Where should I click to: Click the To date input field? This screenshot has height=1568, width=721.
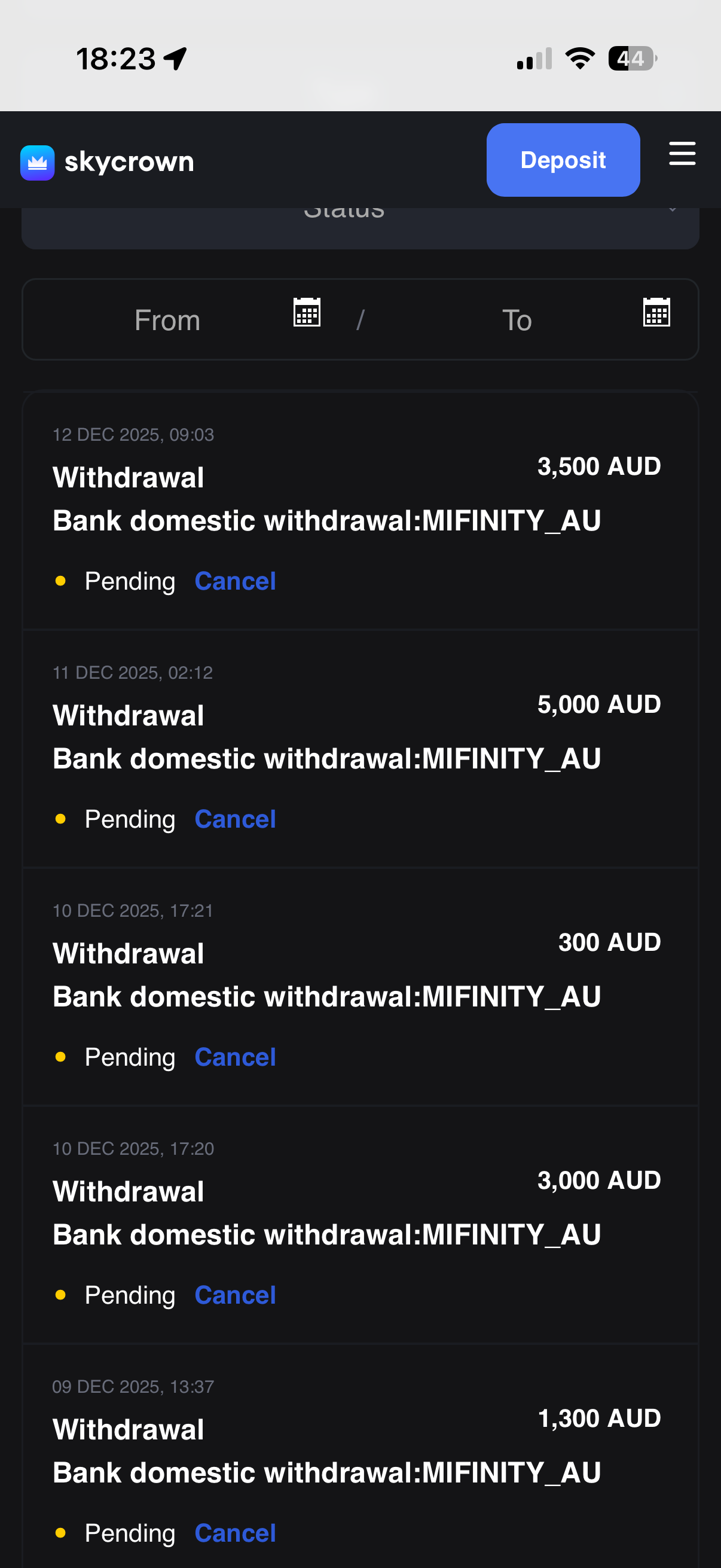[x=517, y=320]
